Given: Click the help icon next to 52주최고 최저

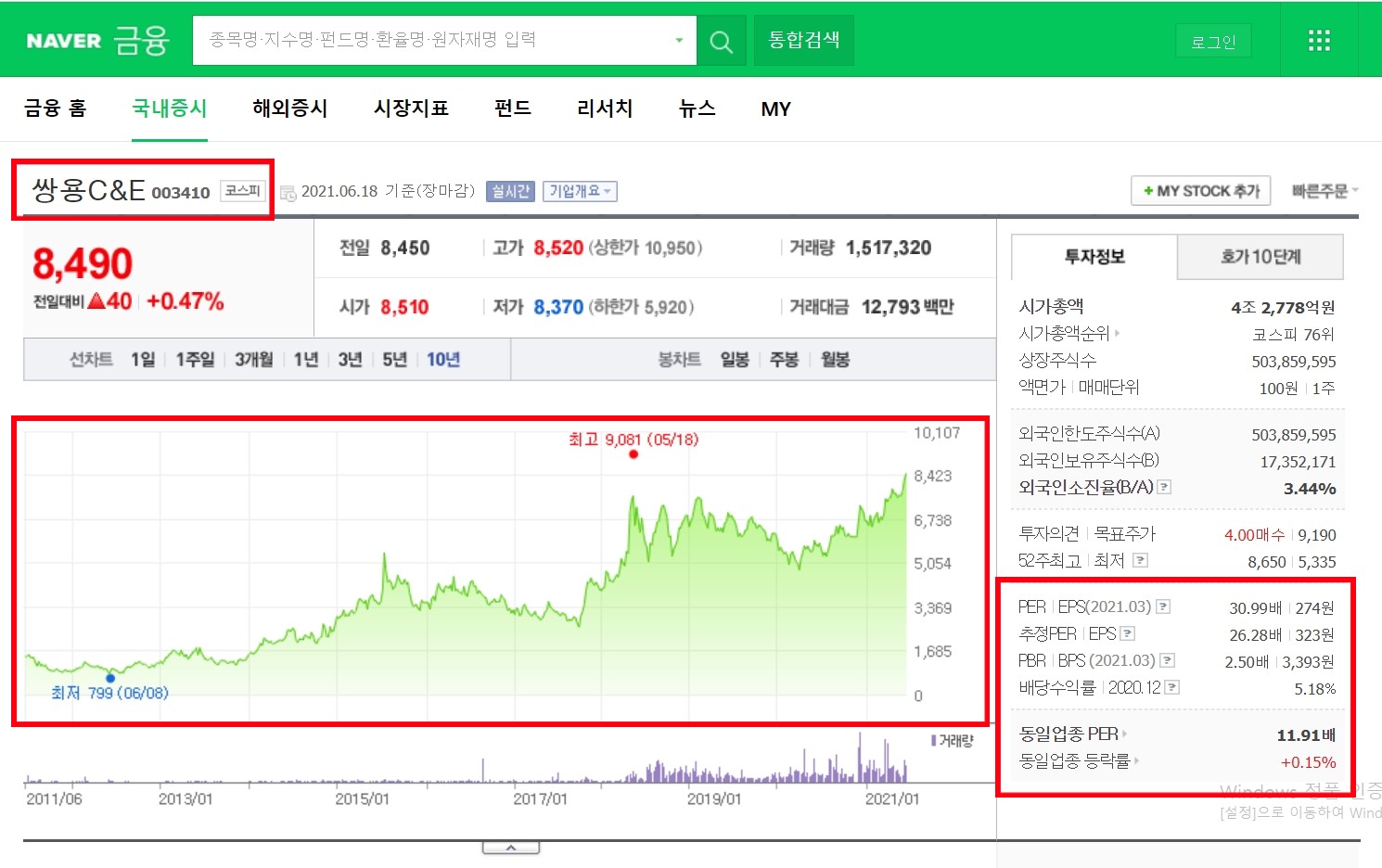Looking at the screenshot, I should click(x=1141, y=560).
